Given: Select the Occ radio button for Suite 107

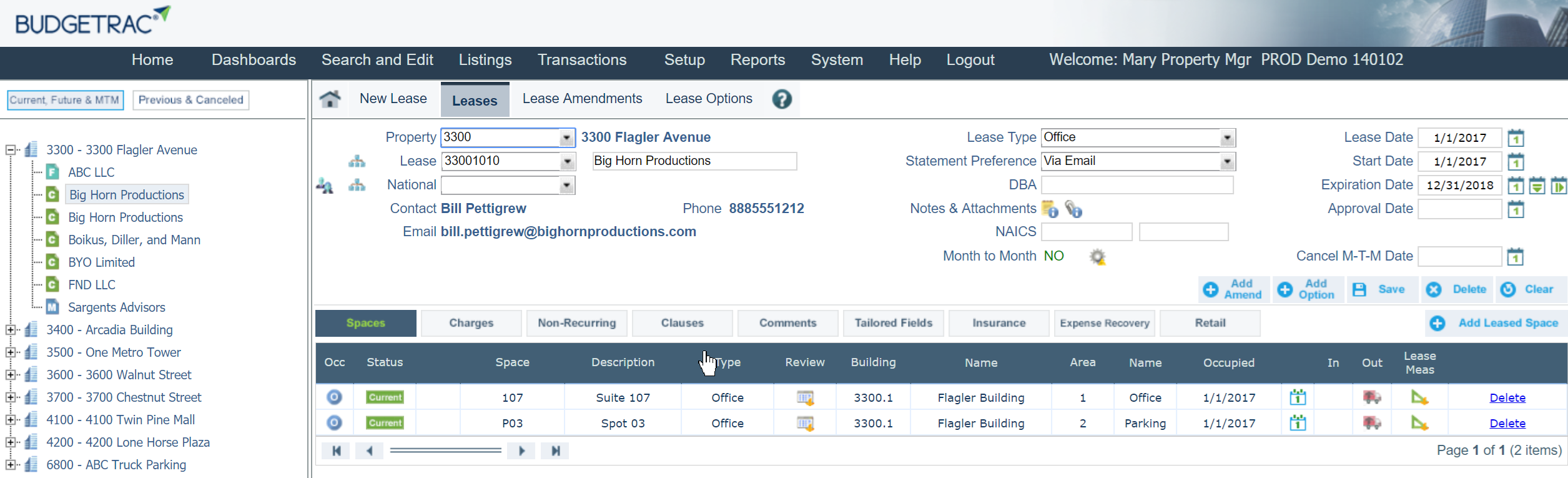Looking at the screenshot, I should (x=334, y=397).
